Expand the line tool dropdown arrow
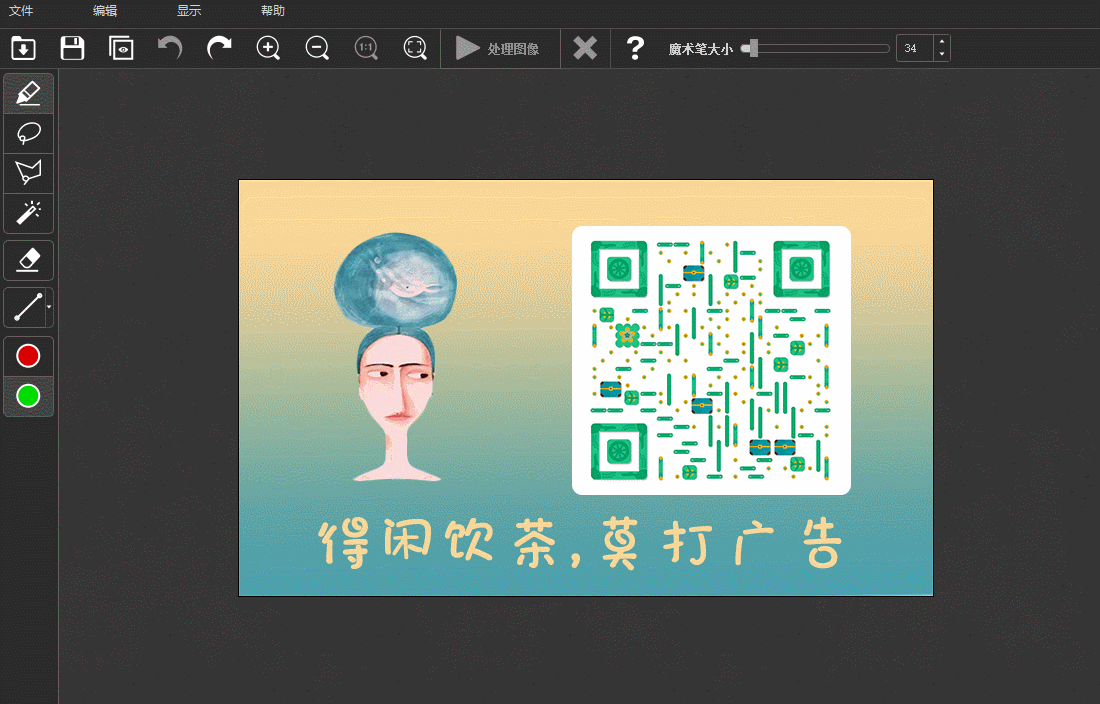The image size is (1100, 704). click(x=49, y=307)
